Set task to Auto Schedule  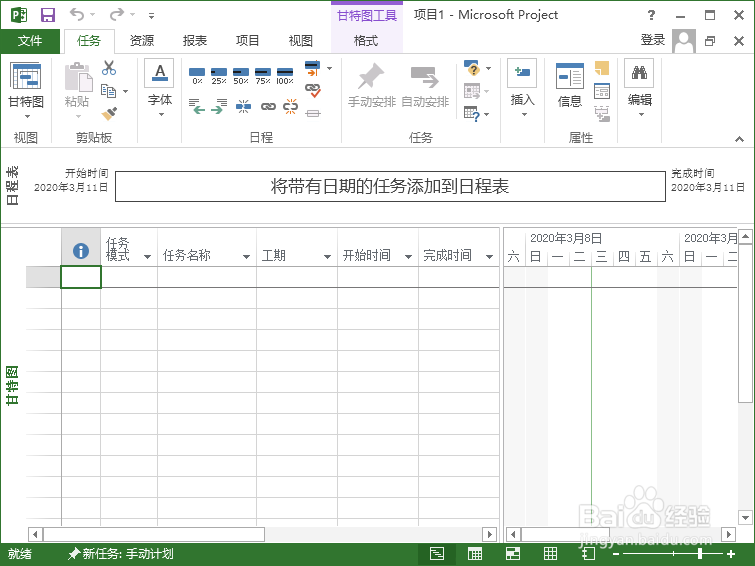(425, 85)
